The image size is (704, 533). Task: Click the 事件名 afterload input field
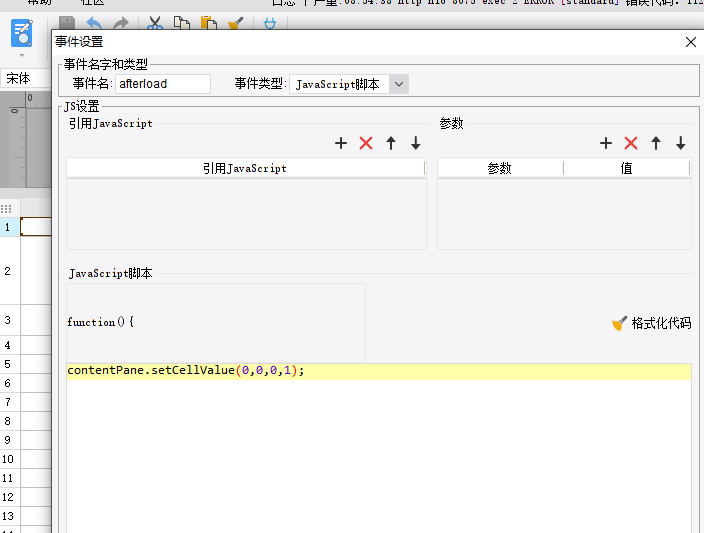[x=163, y=84]
